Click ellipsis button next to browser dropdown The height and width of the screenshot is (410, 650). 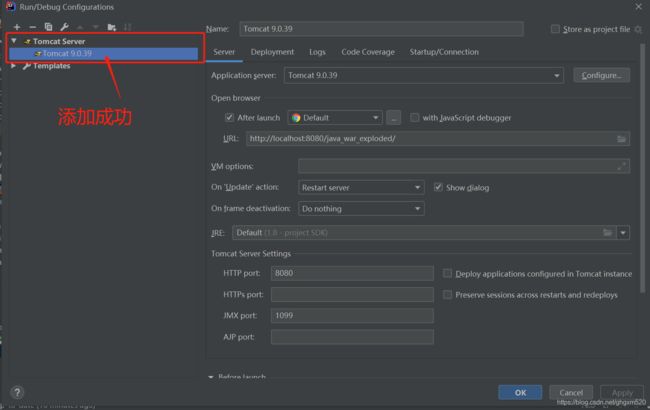tap(393, 118)
